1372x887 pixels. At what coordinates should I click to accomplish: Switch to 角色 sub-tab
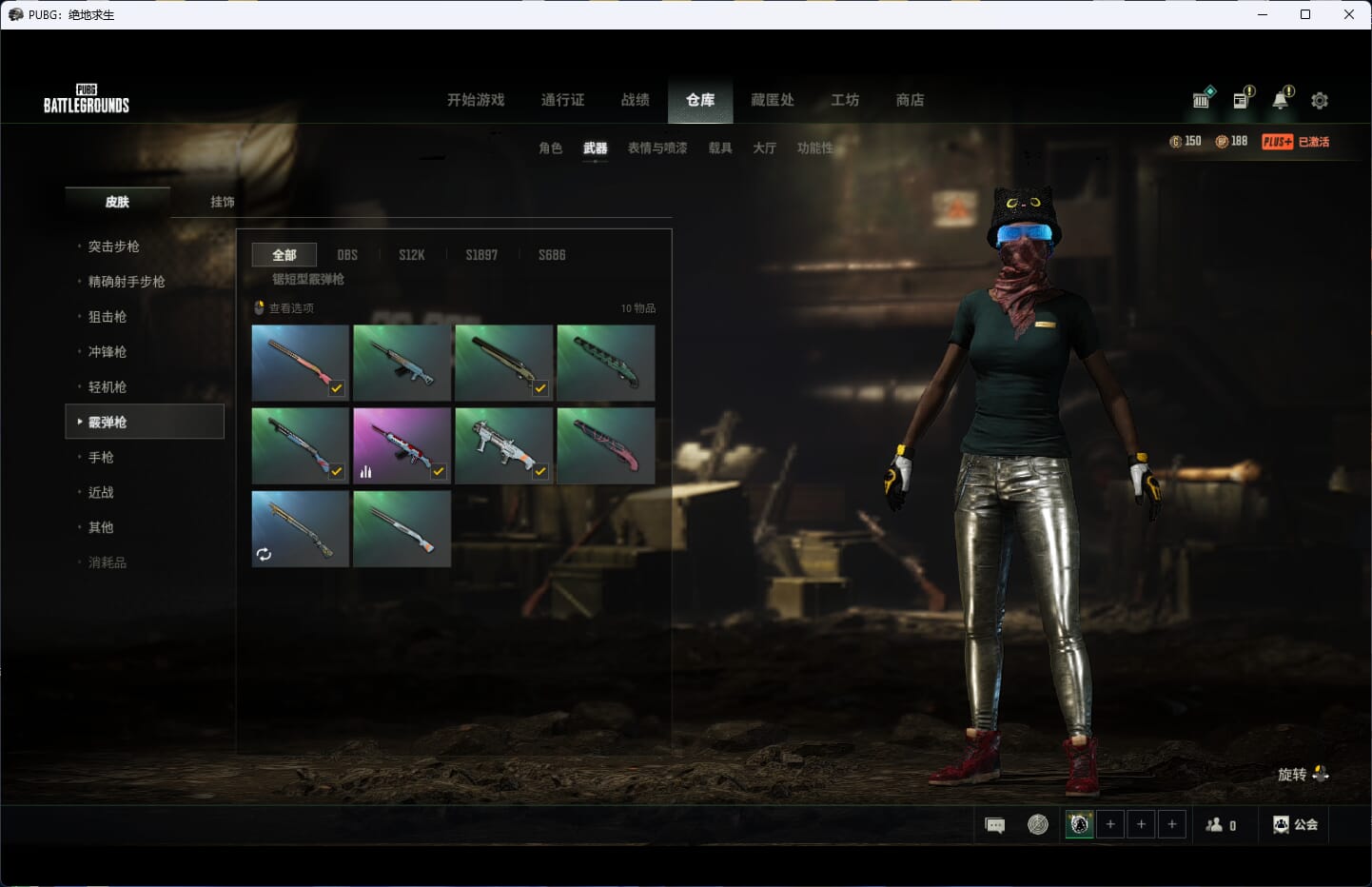[x=550, y=148]
